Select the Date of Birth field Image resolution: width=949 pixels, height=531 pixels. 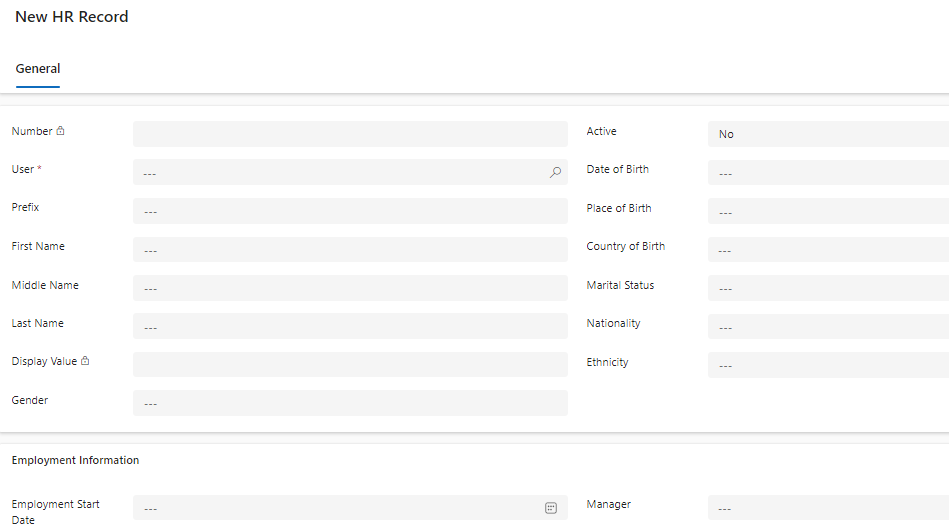(x=829, y=173)
